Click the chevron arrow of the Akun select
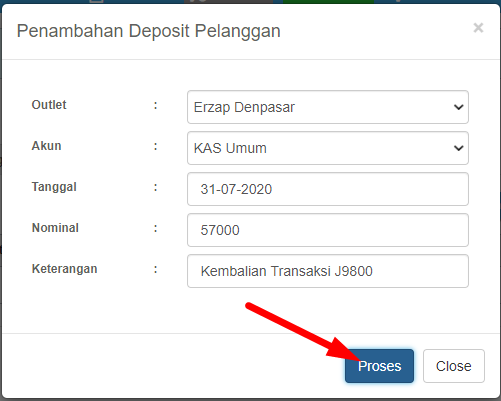 point(459,148)
